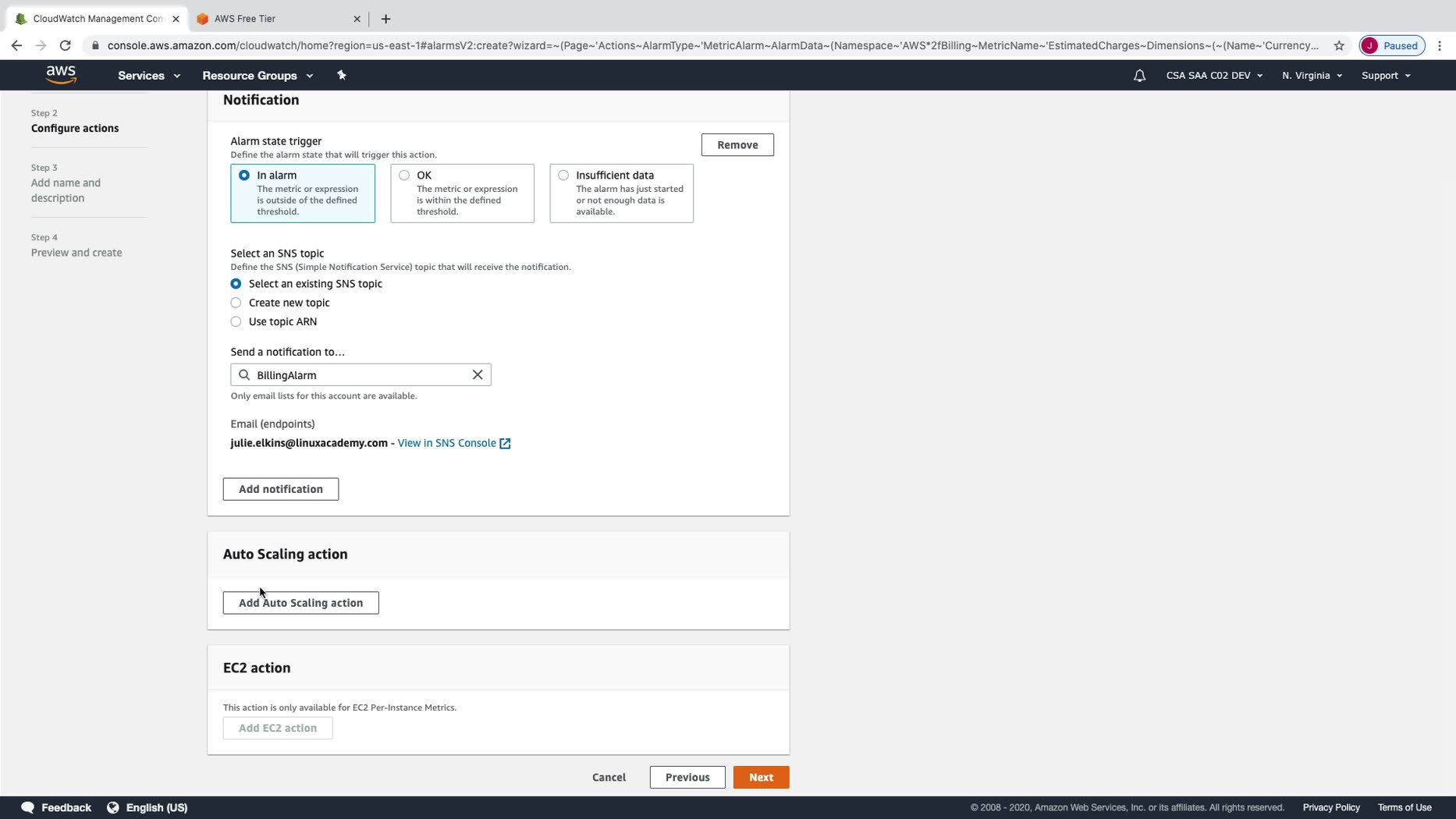Close the CloudWatch Management Console tab

tap(176, 19)
